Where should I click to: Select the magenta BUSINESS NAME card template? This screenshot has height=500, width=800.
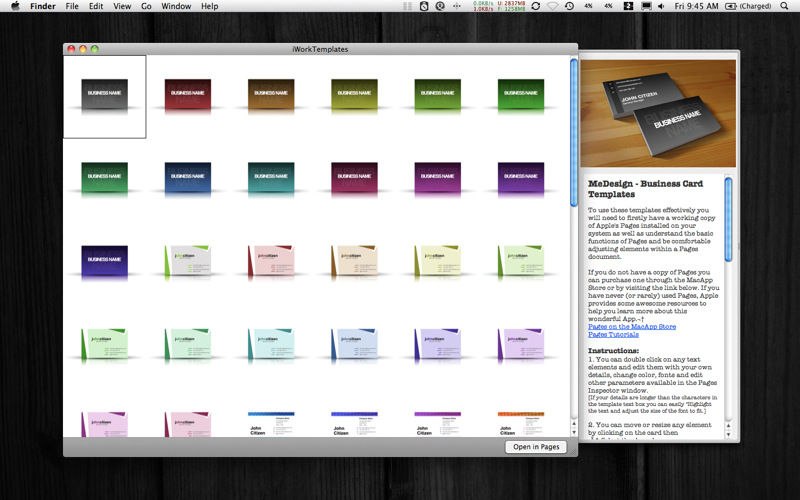[438, 178]
